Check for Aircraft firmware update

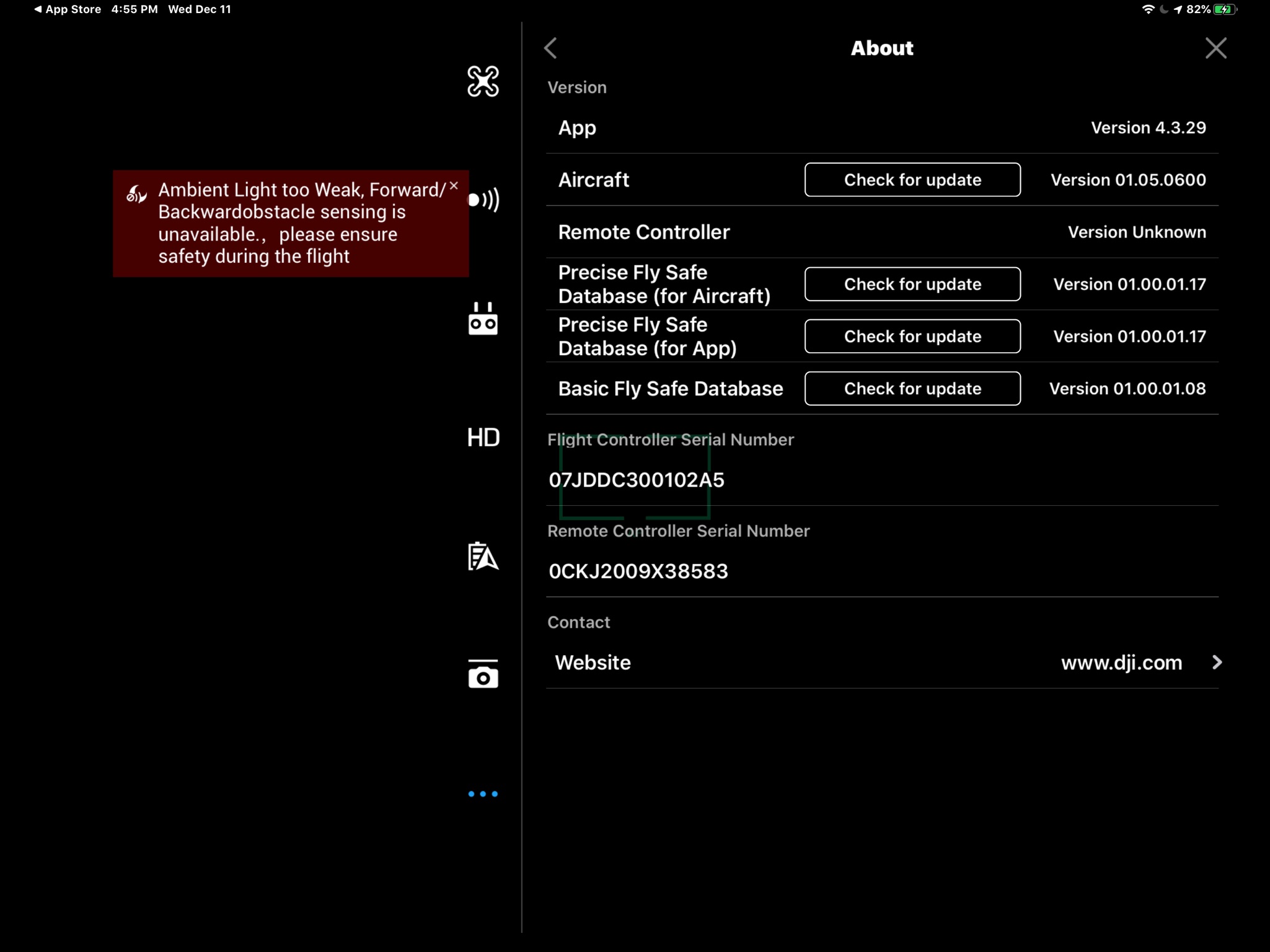[912, 180]
